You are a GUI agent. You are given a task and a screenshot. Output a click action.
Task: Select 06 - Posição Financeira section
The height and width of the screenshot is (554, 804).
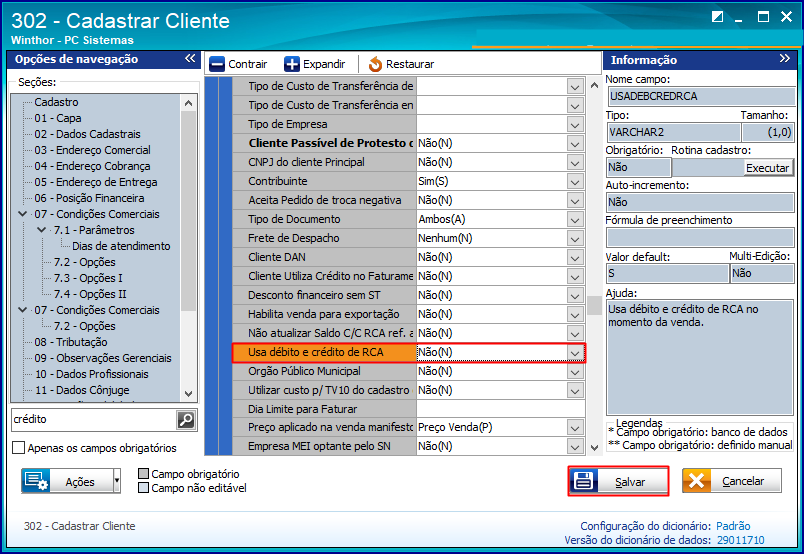89,198
